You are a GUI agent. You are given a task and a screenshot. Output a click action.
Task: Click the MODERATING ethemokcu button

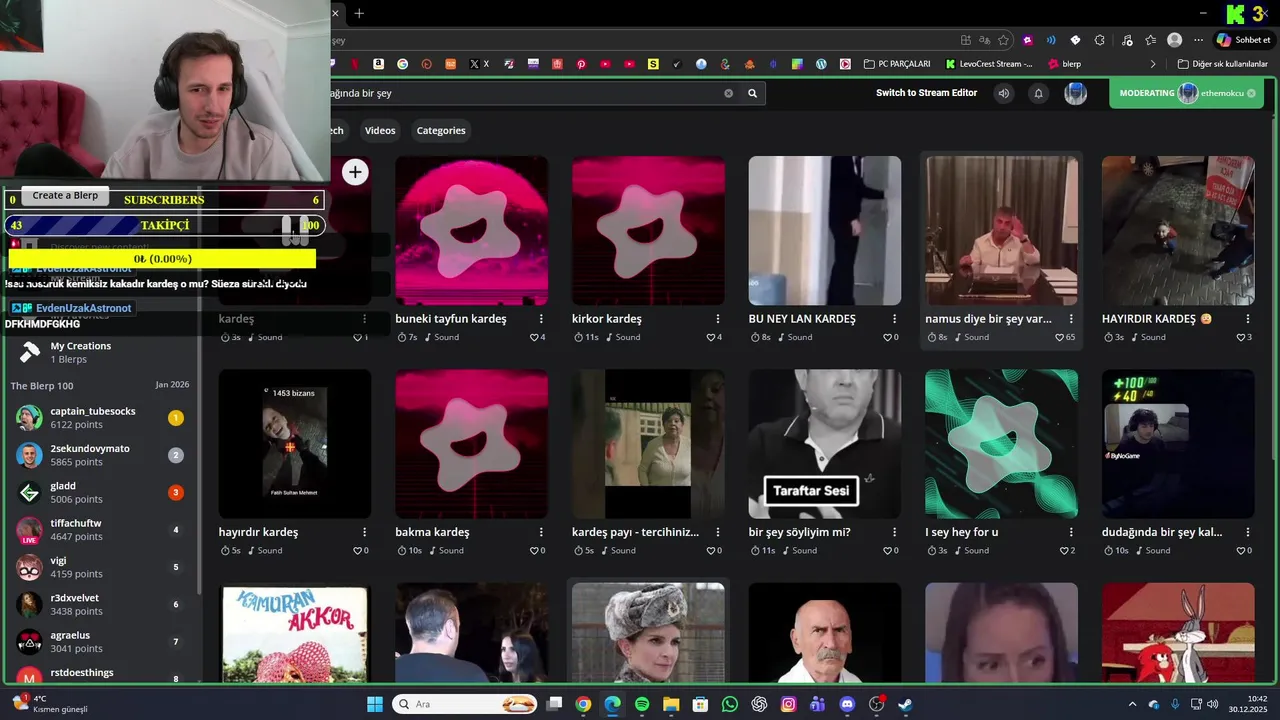click(x=1186, y=93)
